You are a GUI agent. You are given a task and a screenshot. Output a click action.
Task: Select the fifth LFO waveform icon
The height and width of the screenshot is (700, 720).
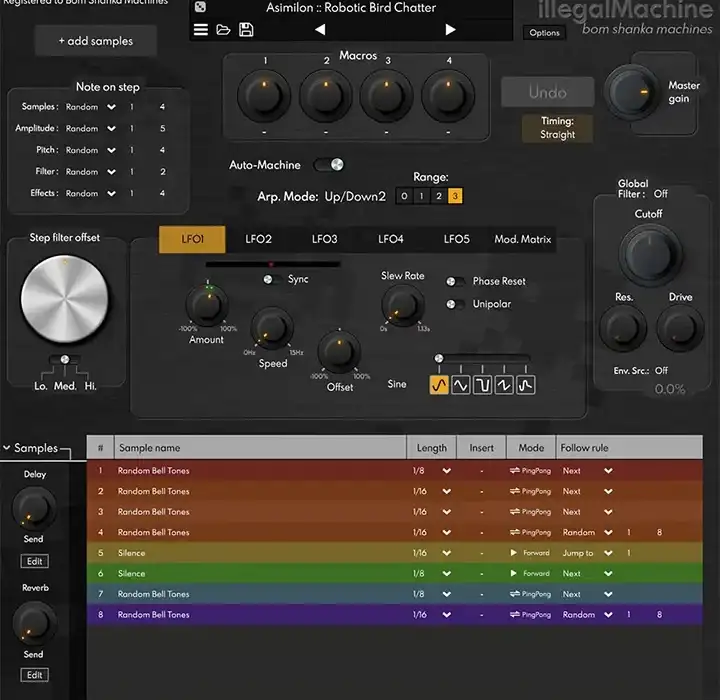(525, 385)
